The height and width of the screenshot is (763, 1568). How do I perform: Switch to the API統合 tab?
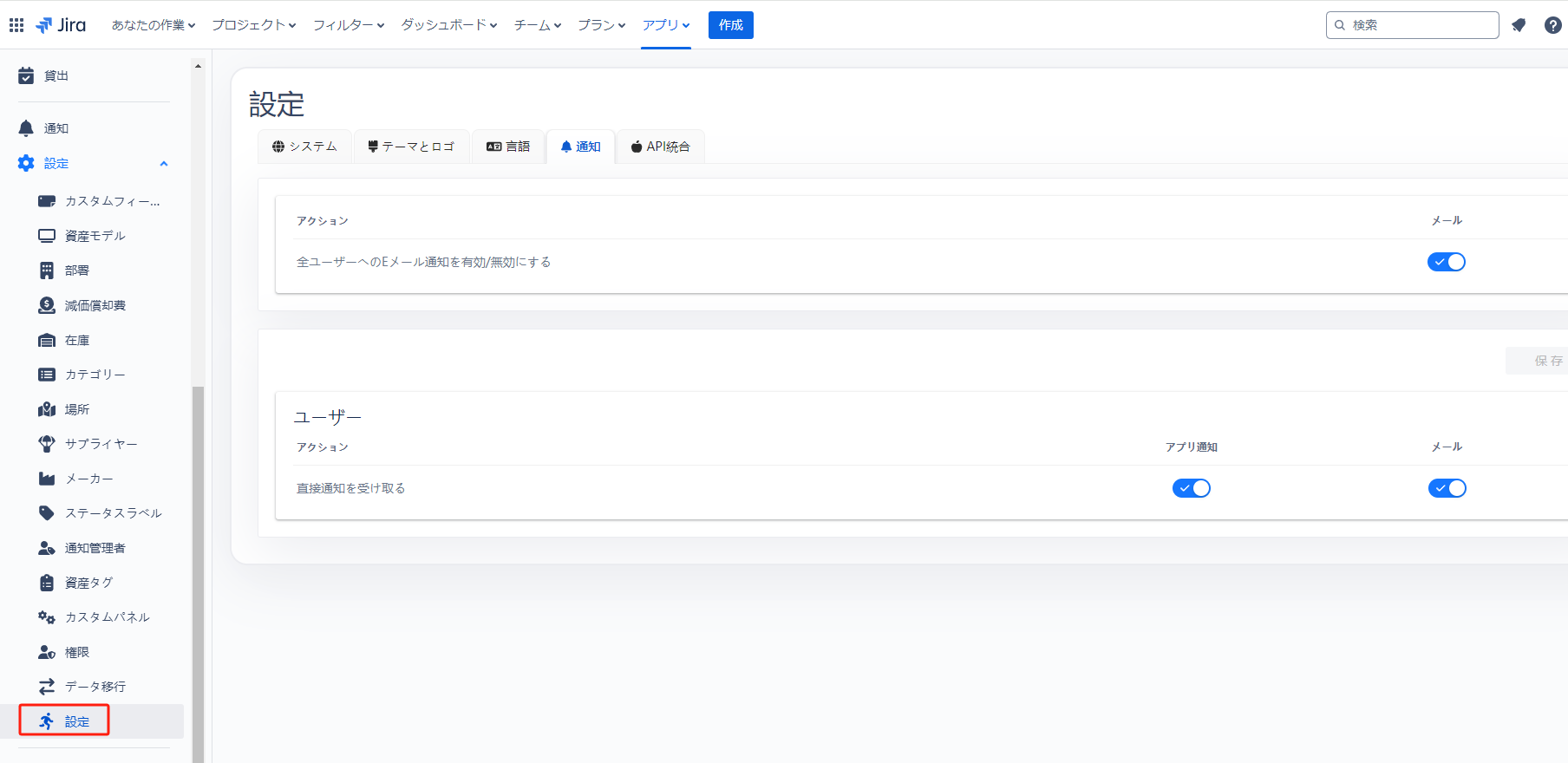click(x=660, y=147)
